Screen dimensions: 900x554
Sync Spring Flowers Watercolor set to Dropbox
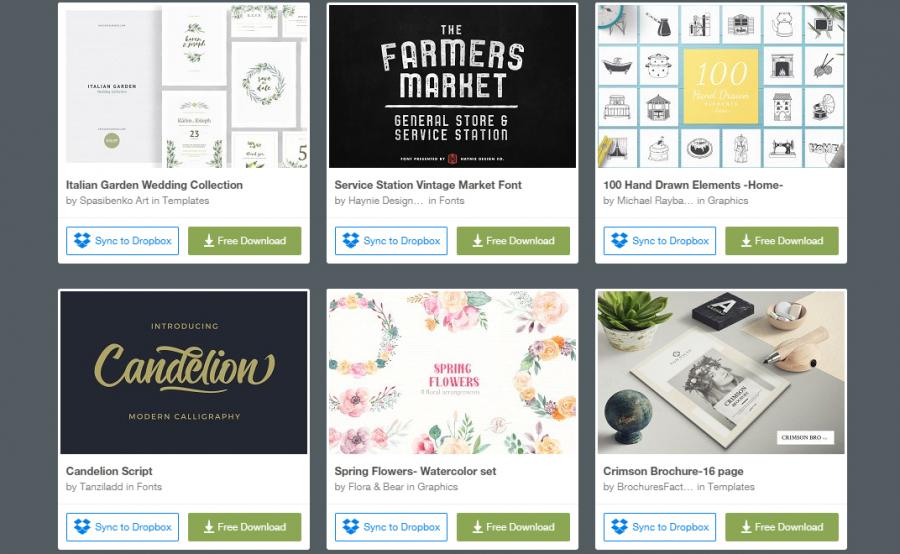(x=391, y=527)
